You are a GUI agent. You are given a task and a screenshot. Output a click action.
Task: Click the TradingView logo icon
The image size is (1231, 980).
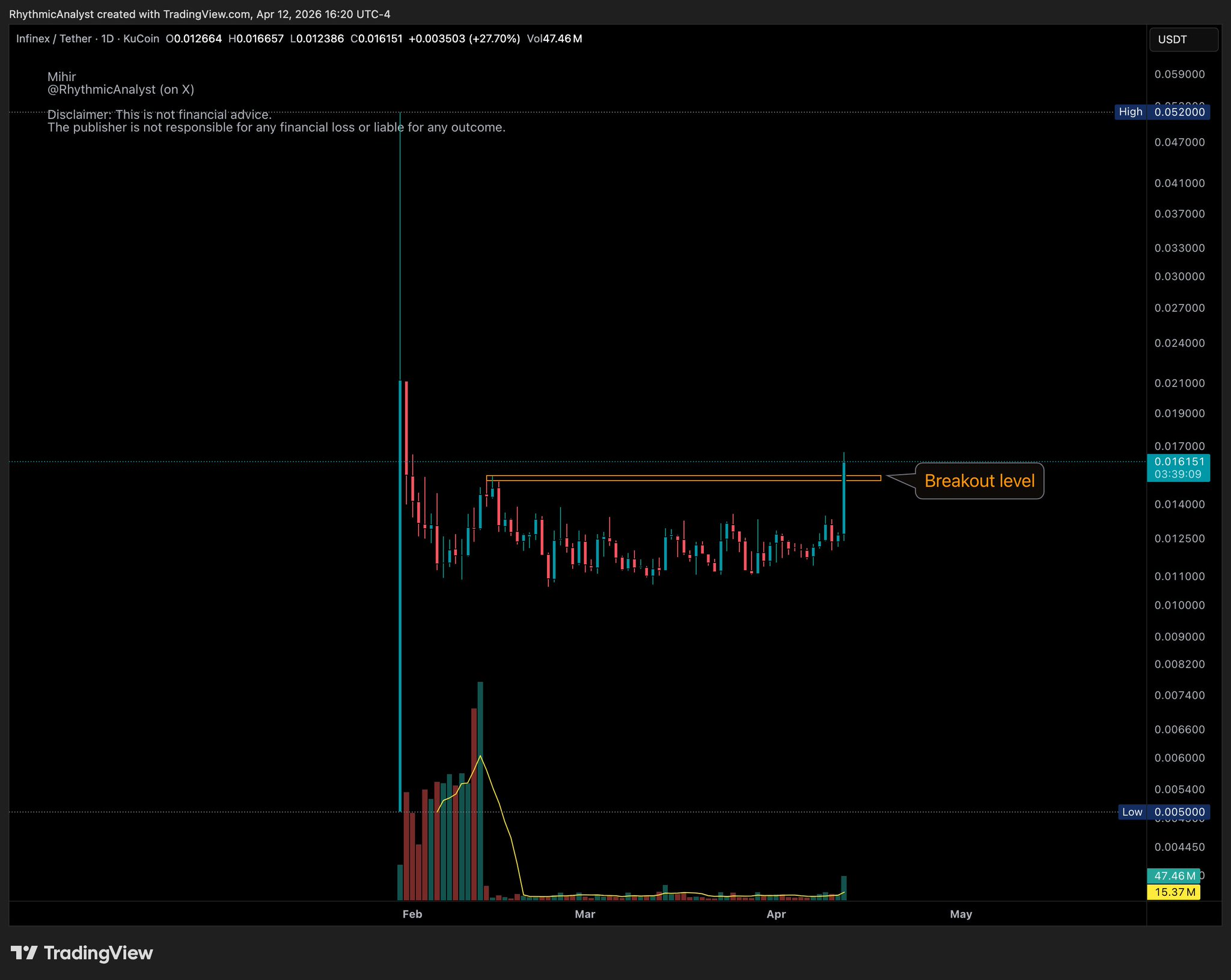click(x=24, y=953)
